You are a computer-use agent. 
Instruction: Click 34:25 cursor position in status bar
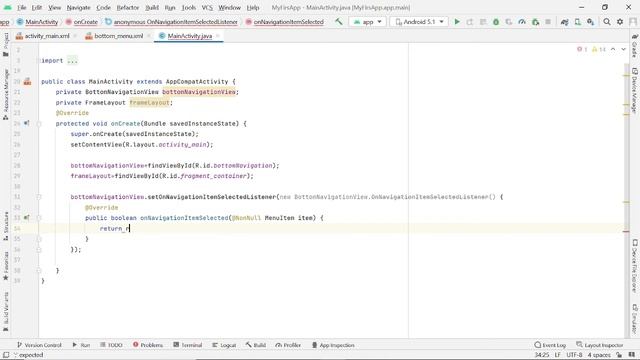pyautogui.click(x=542, y=355)
